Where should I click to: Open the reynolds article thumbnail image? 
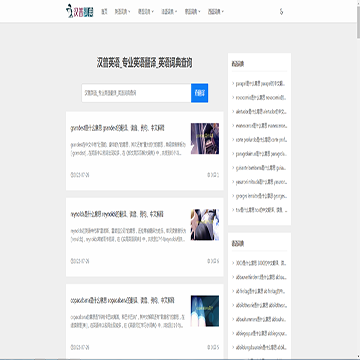point(205,225)
